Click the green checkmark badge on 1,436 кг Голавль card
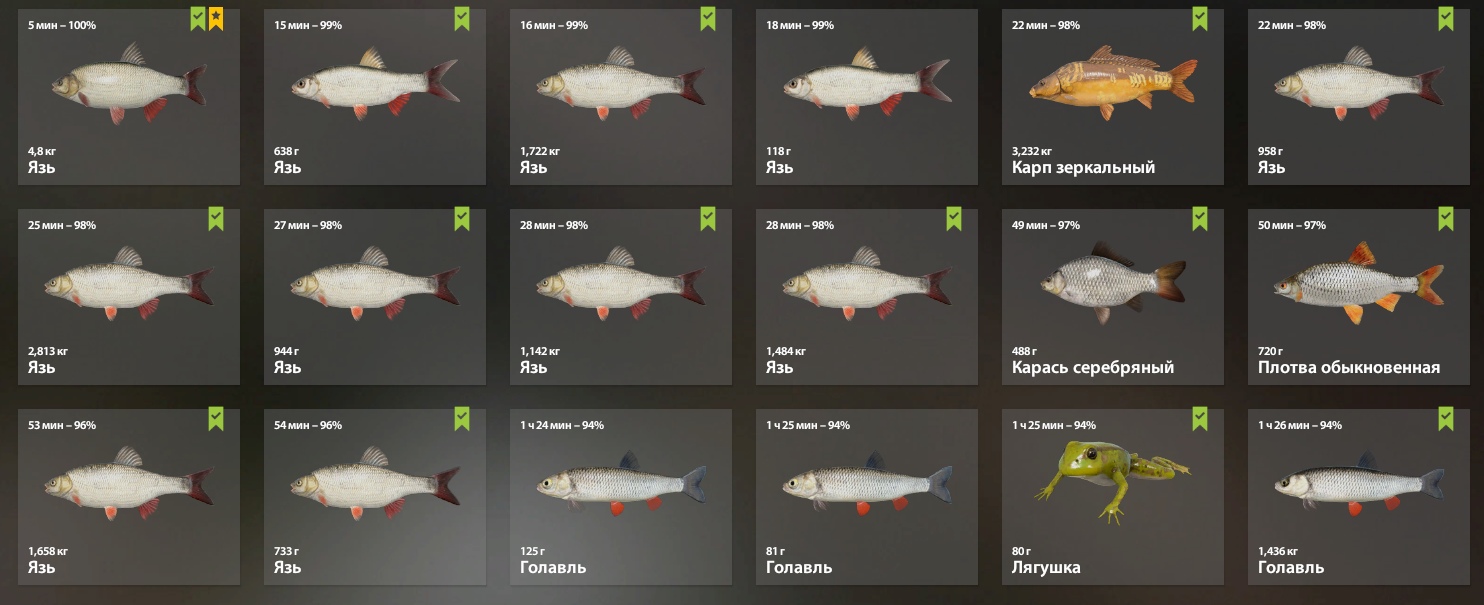 (1446, 418)
